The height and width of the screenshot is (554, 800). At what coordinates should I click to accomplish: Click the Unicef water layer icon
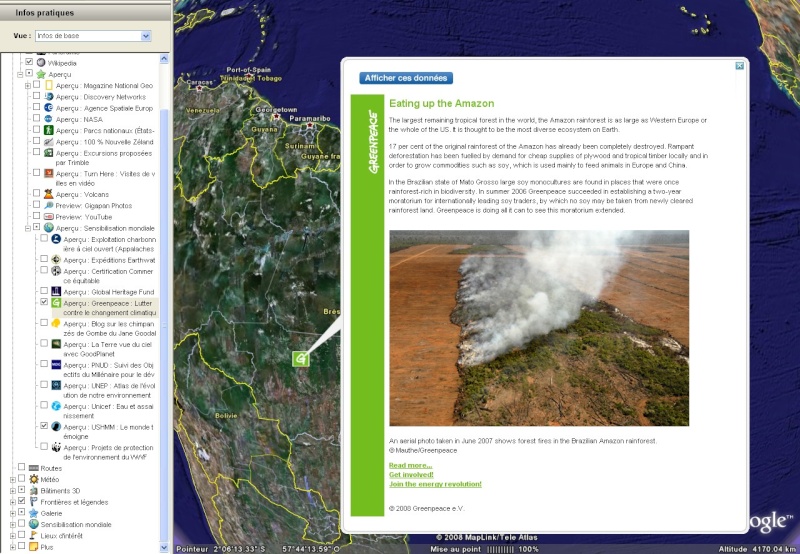(56, 406)
